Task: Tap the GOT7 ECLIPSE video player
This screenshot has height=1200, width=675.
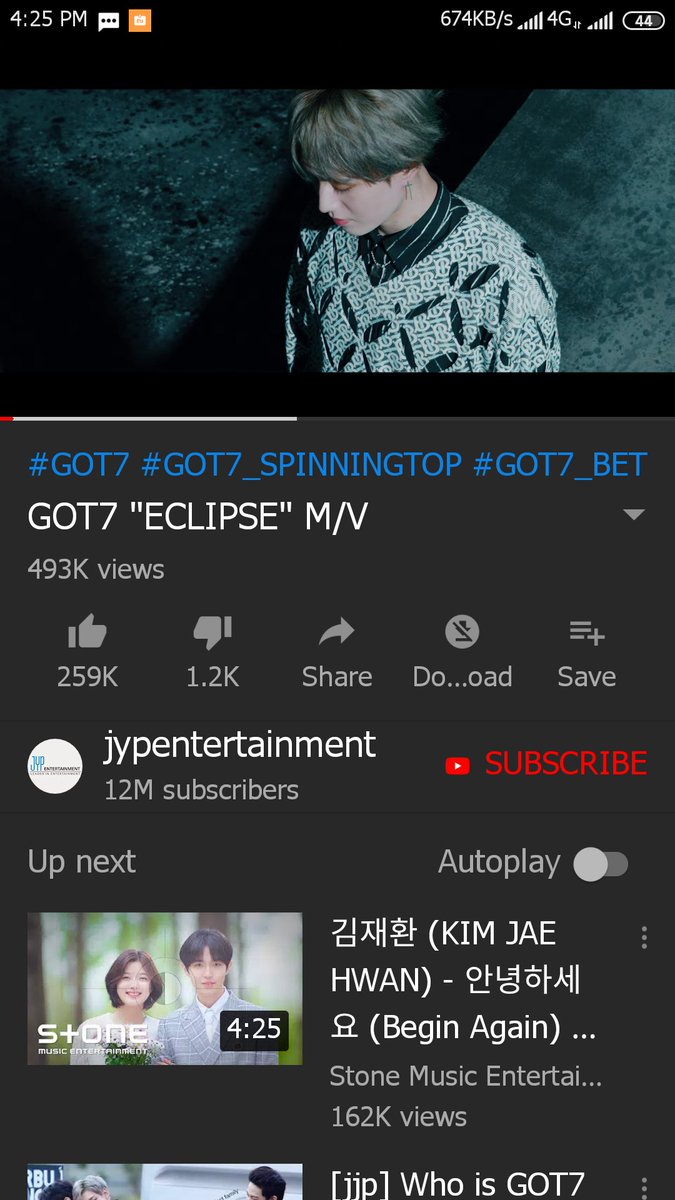Action: tap(337, 231)
